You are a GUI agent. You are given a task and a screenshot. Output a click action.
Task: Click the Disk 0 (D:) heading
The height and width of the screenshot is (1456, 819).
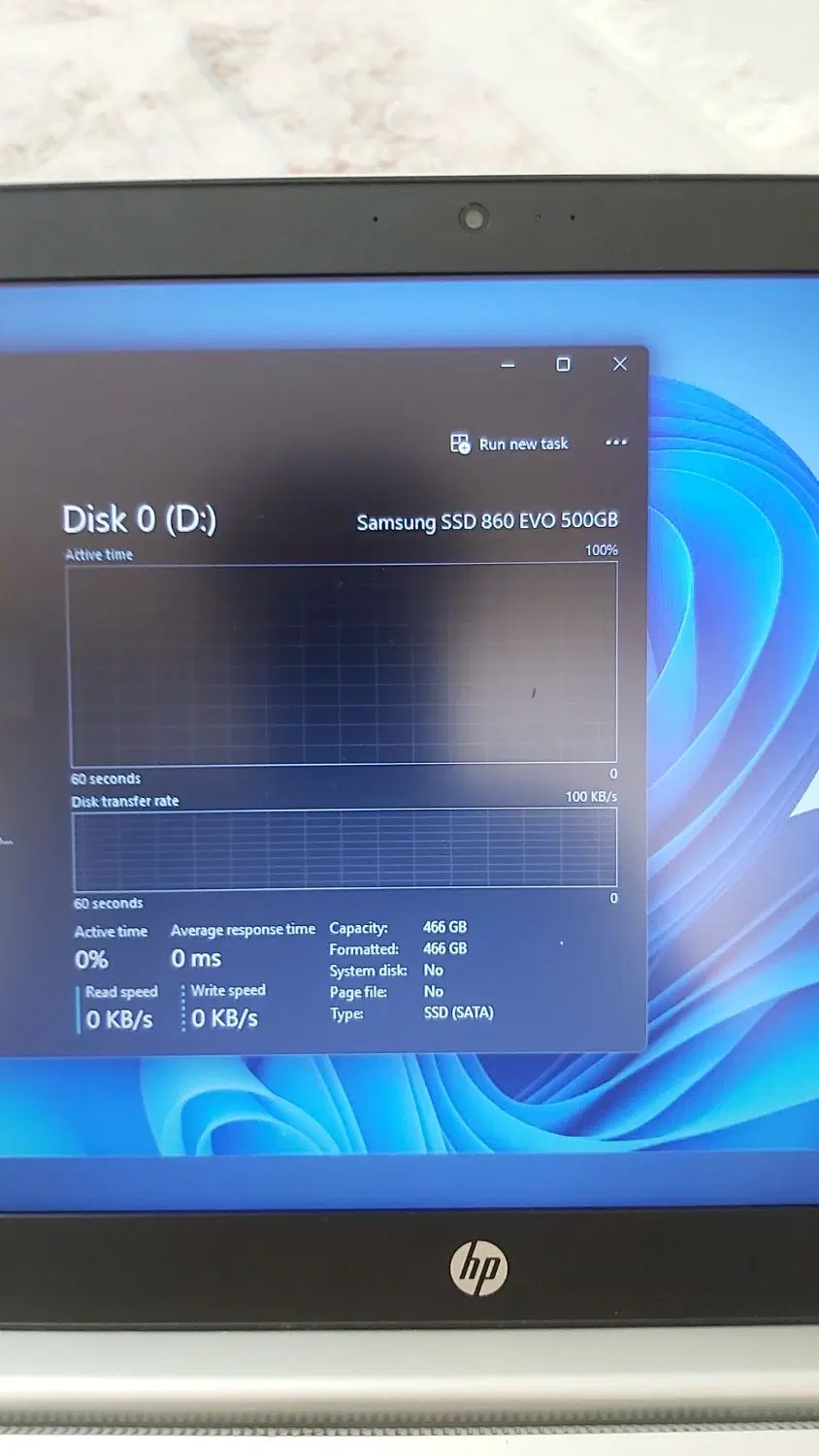coord(139,518)
